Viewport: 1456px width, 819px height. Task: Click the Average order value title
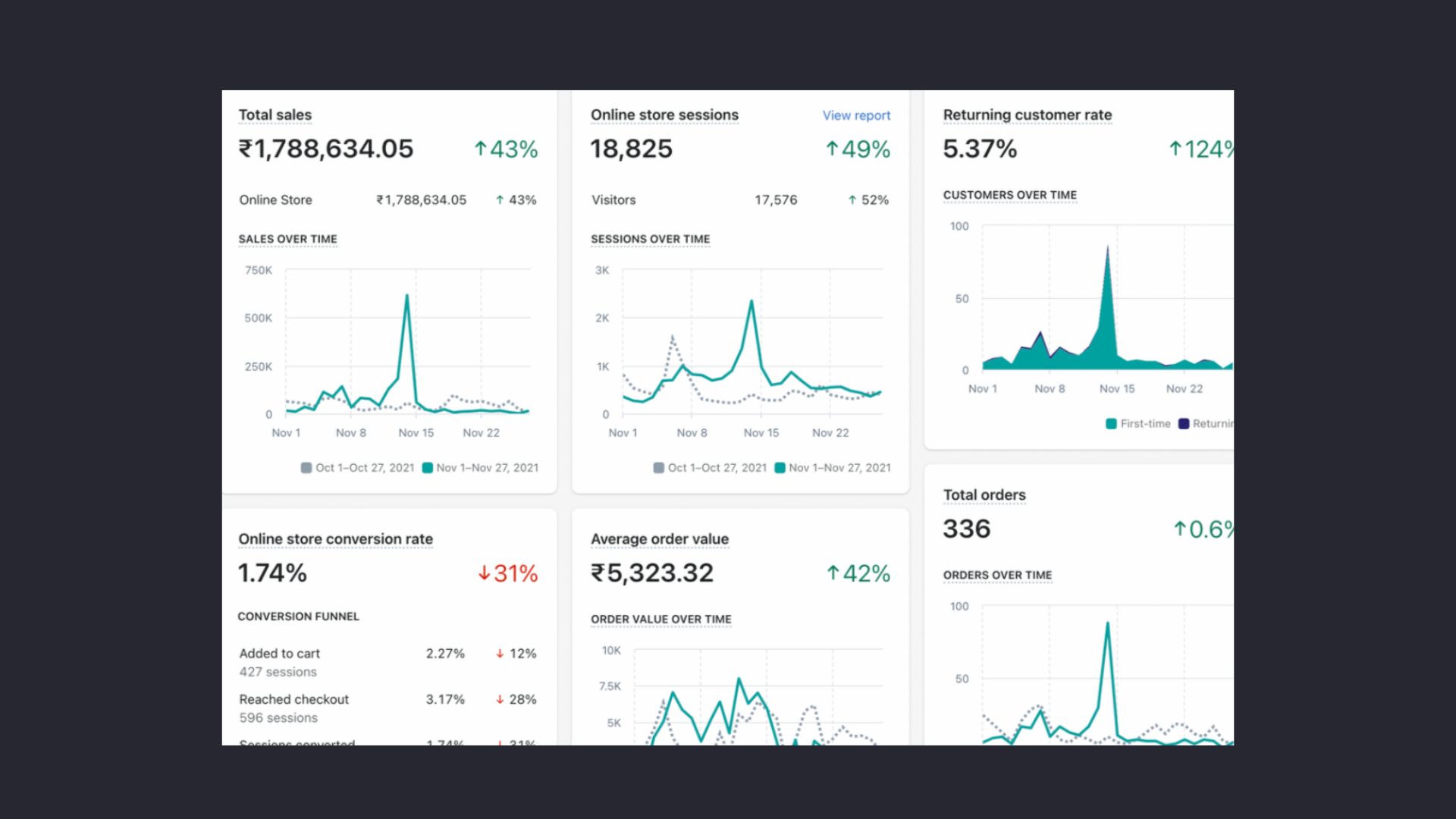click(x=659, y=538)
